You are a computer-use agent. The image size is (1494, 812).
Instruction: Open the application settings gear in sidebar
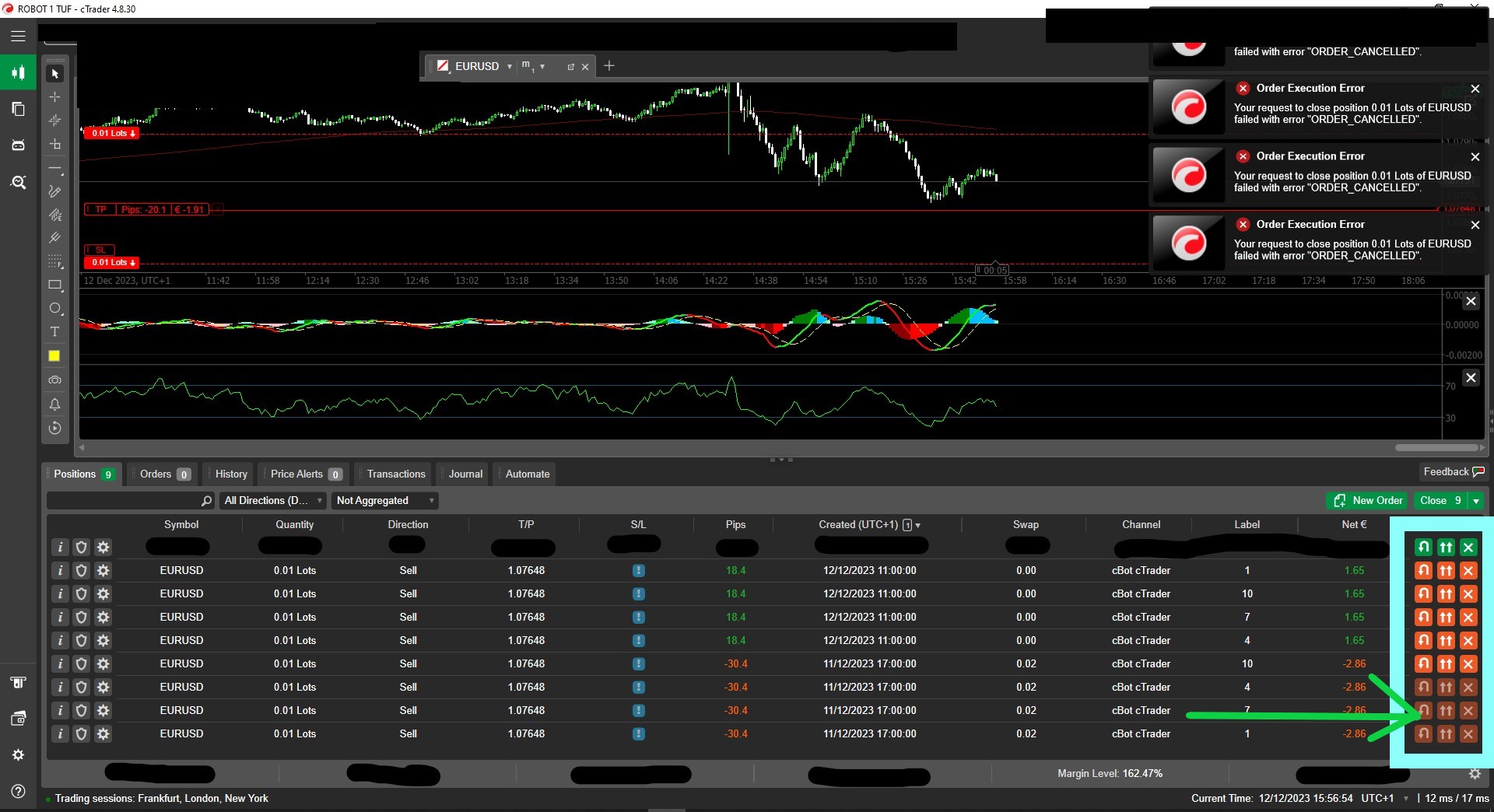tap(18, 754)
